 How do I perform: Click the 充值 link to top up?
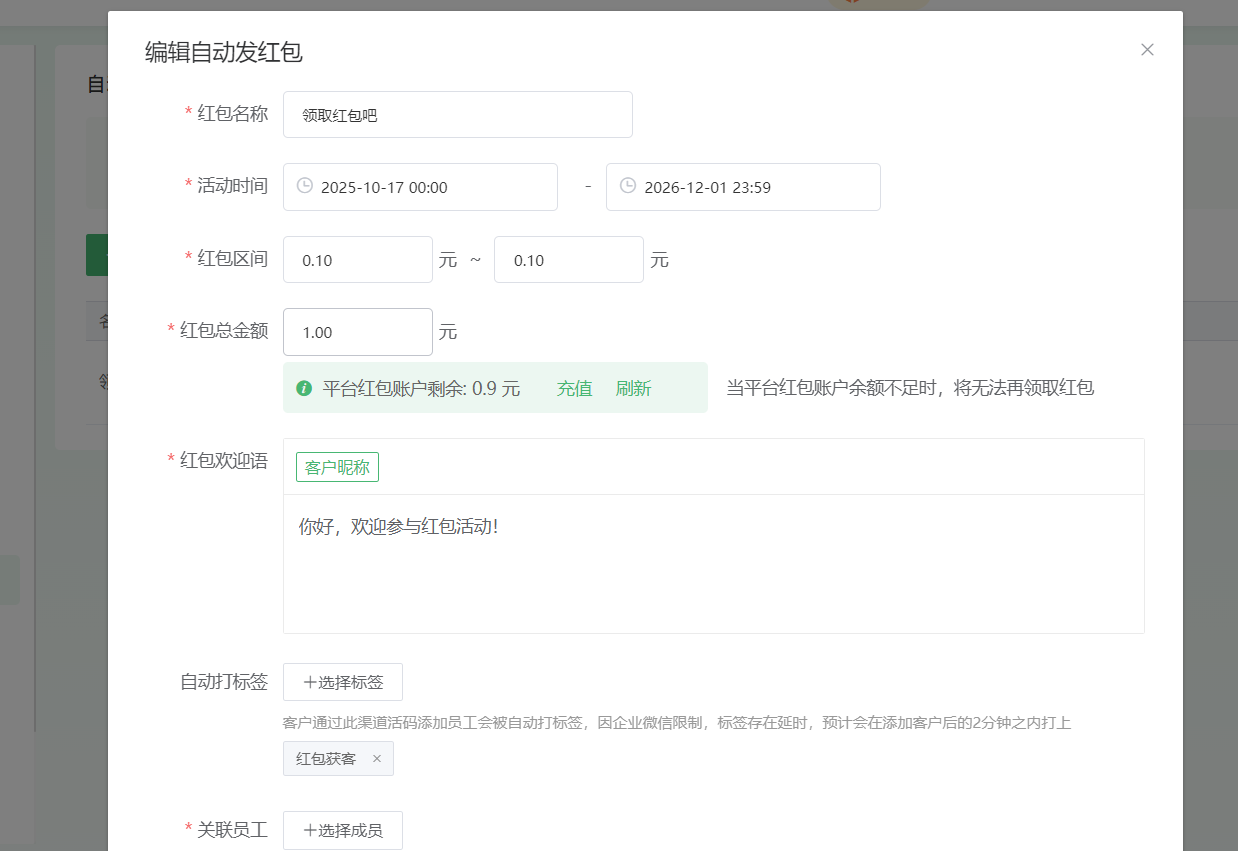click(x=574, y=389)
